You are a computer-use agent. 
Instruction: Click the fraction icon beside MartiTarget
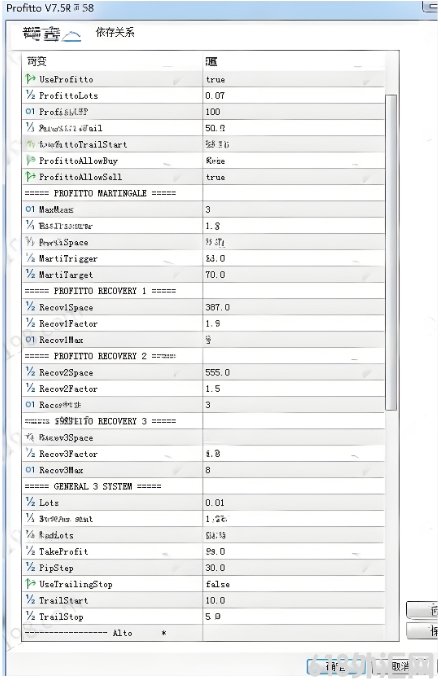(x=30, y=275)
